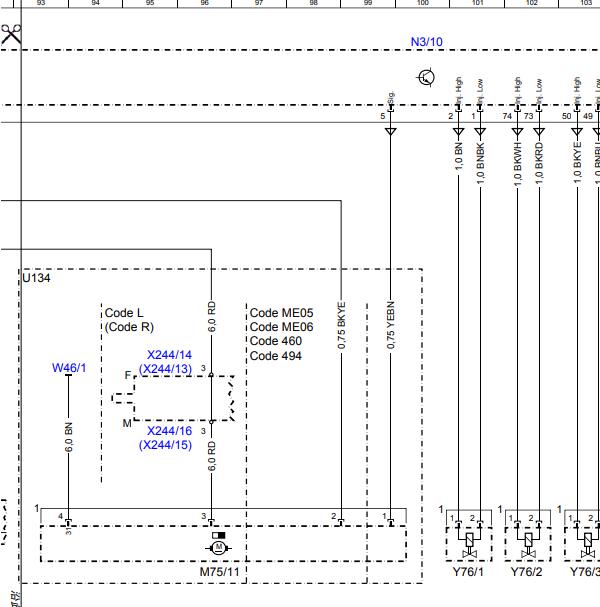Screen dimensions: 600x607
Task: Click the scissors cut-mark icon
Action: (11, 34)
